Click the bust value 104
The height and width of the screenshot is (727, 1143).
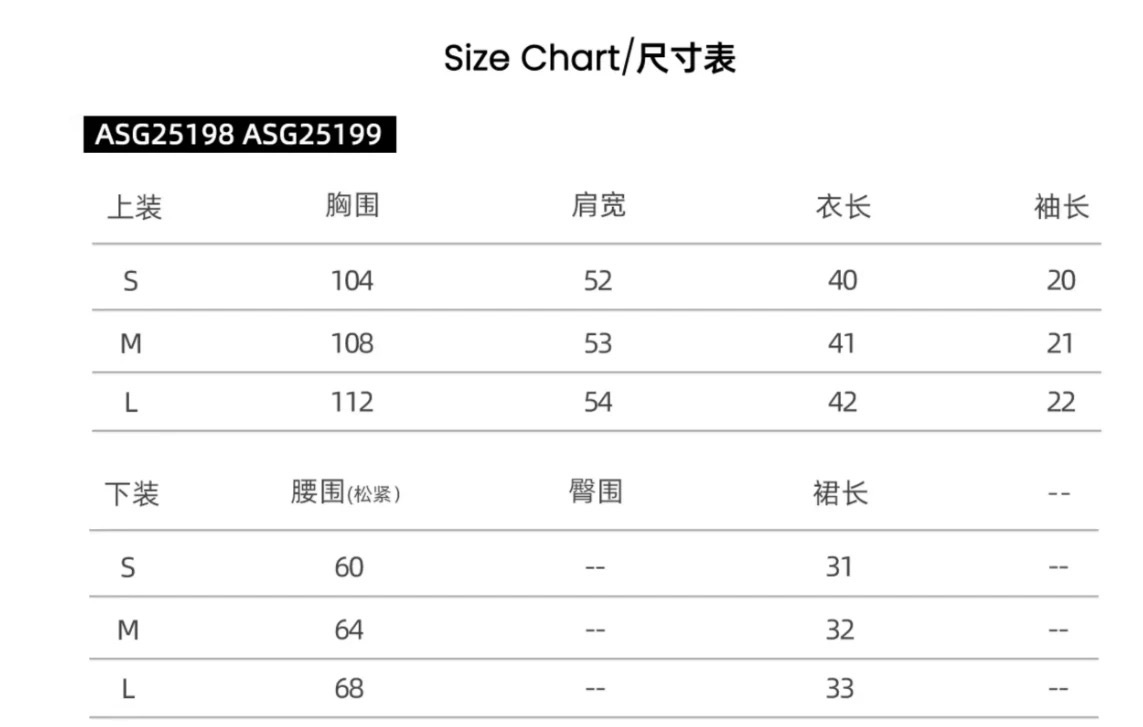point(352,281)
